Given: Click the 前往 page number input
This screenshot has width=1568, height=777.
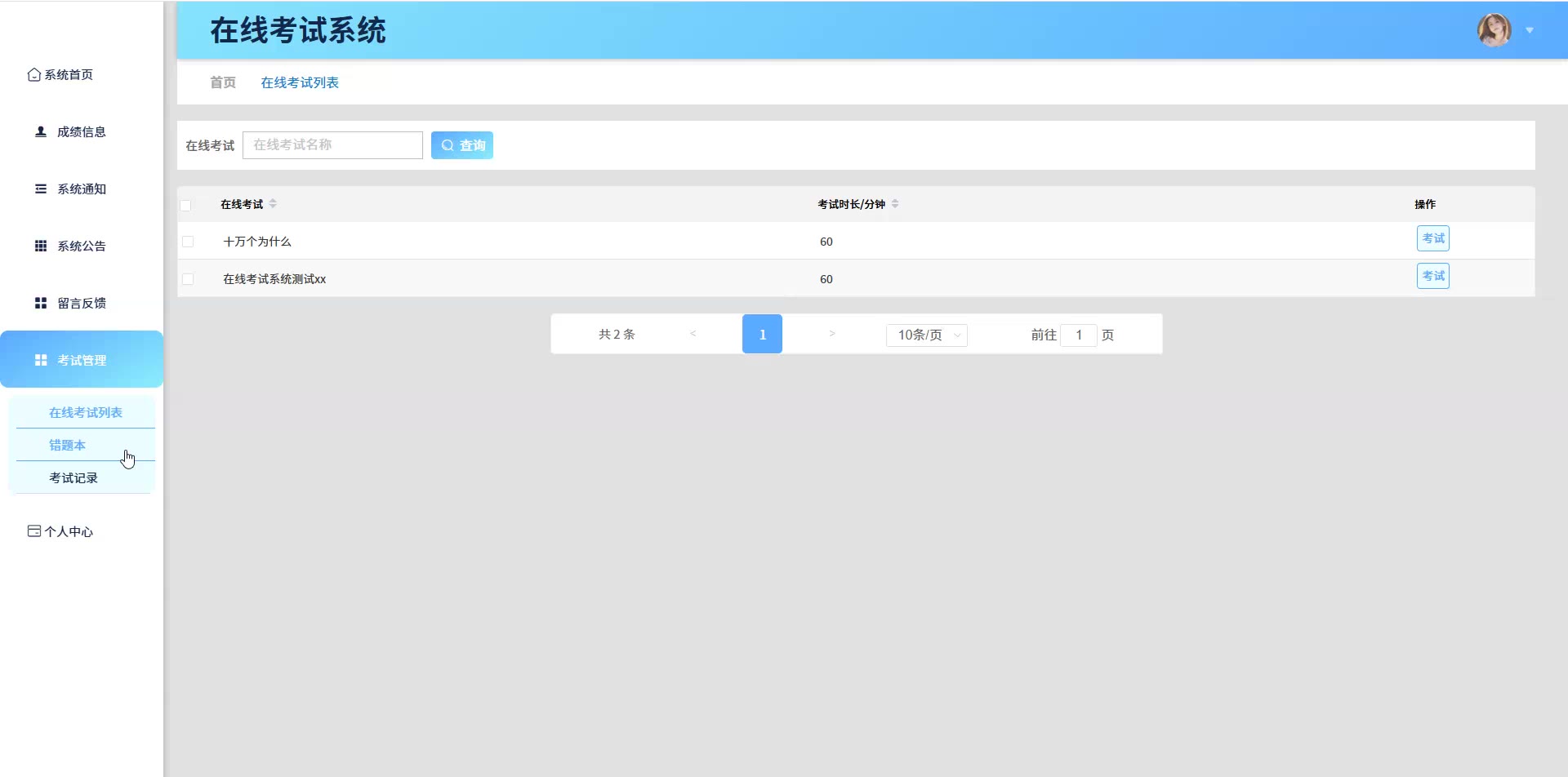Looking at the screenshot, I should coord(1079,335).
